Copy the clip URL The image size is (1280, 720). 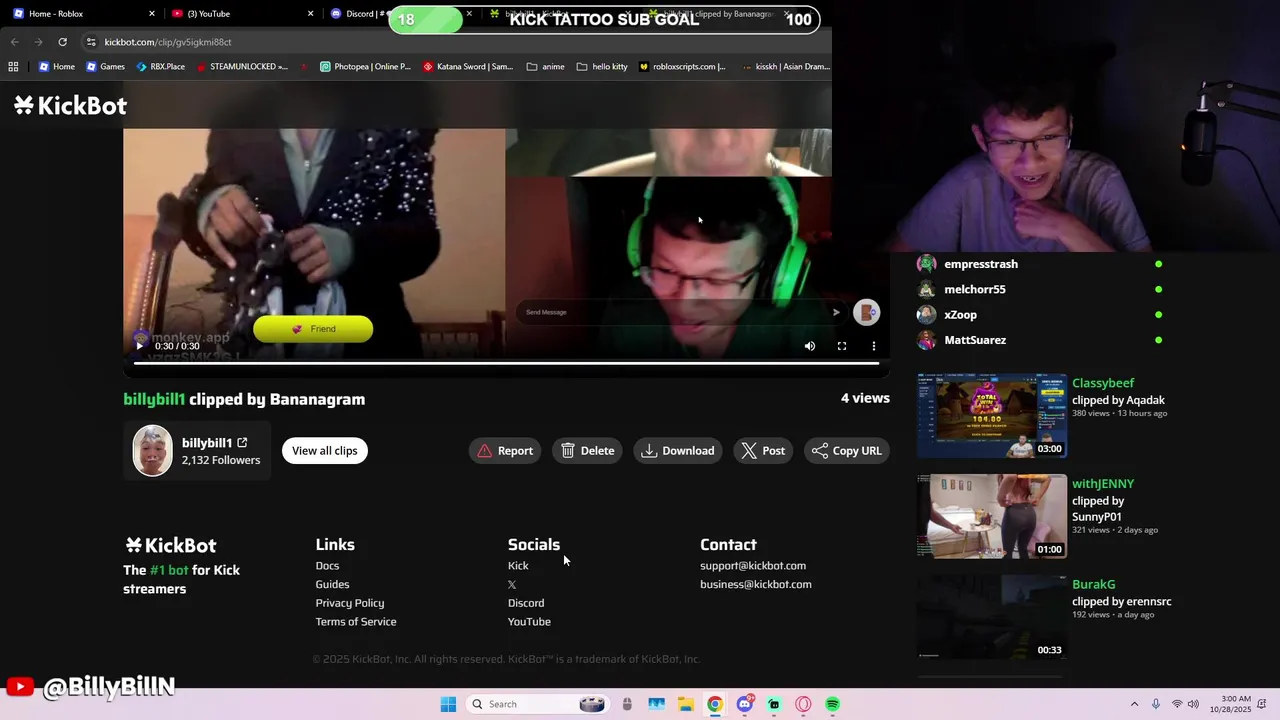pyautogui.click(x=847, y=451)
